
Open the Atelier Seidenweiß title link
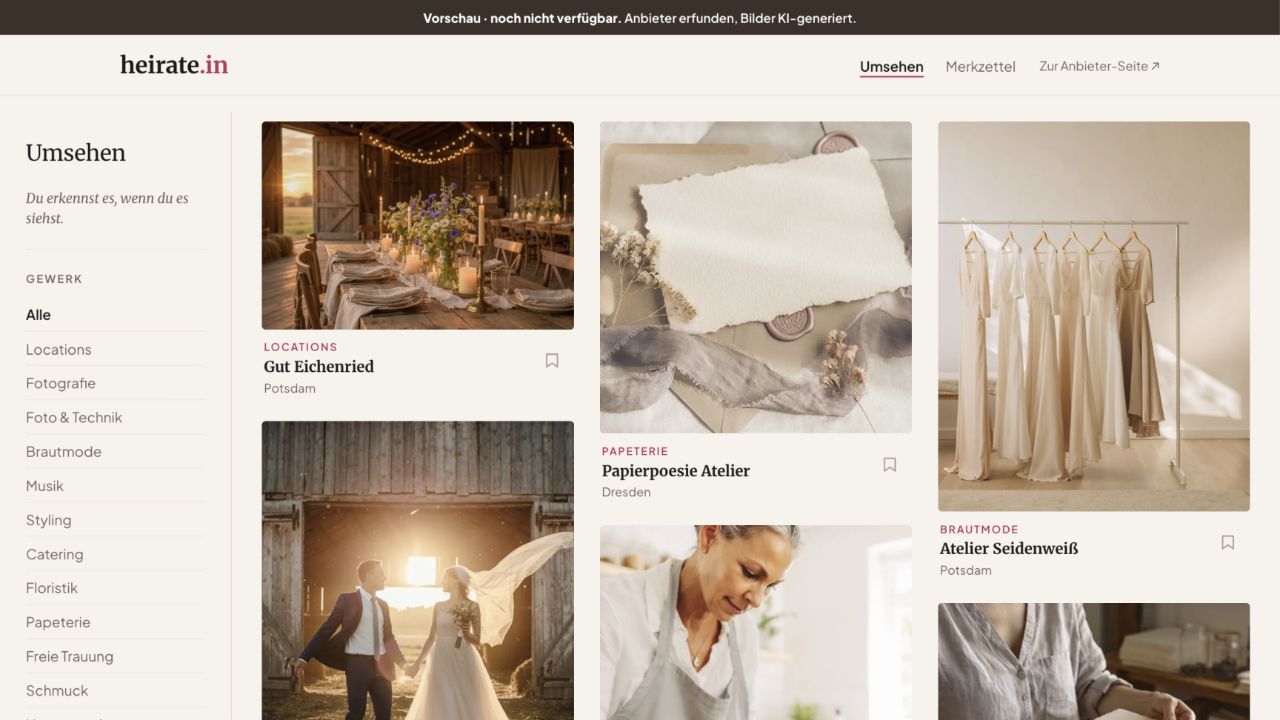click(1009, 548)
